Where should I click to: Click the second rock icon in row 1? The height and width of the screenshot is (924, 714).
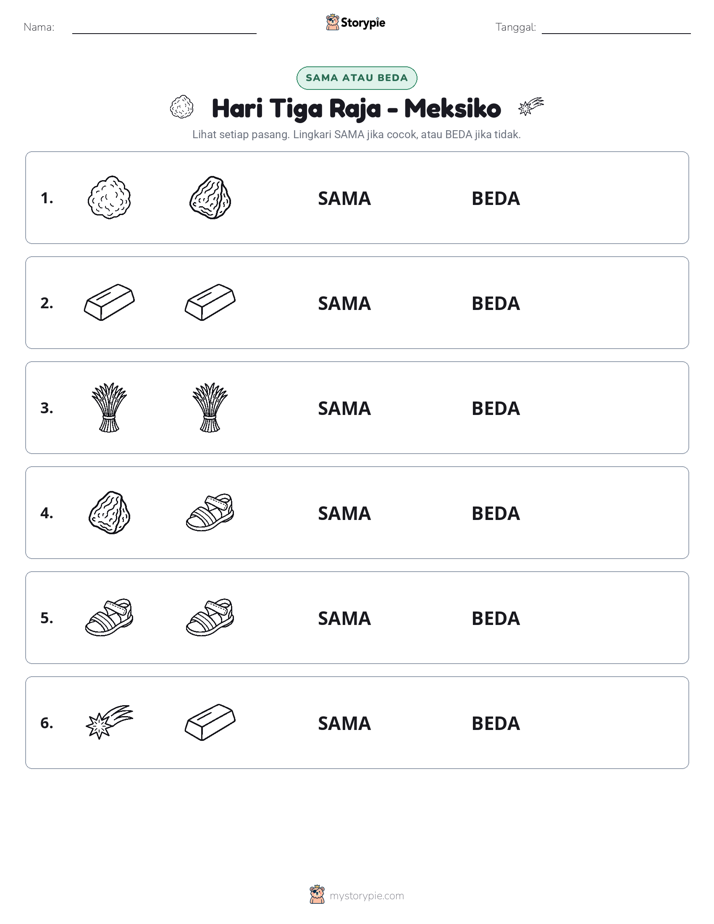[210, 198]
